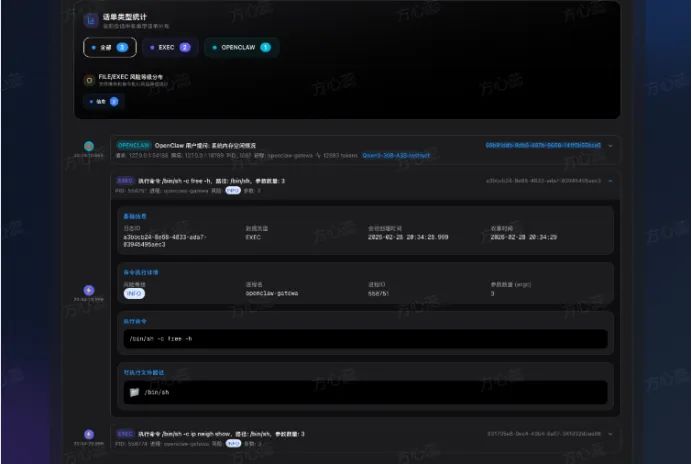Click the green timeline node for OpenClaw entry
The image size is (692, 464).
(x=89, y=146)
